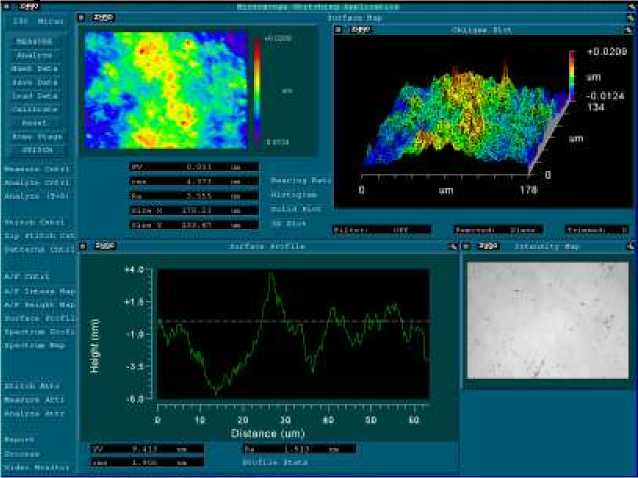Click the Zygo logo in the Surface Profile window

(105, 246)
